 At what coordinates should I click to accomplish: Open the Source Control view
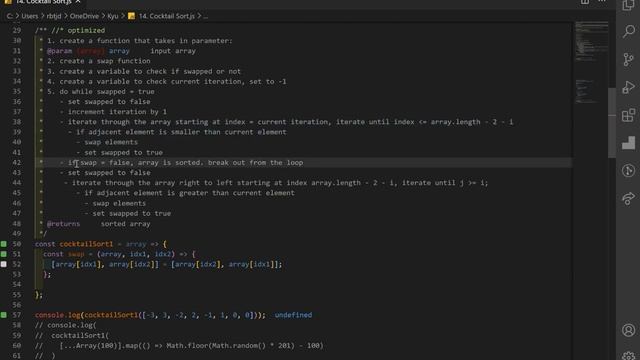tap(629, 60)
